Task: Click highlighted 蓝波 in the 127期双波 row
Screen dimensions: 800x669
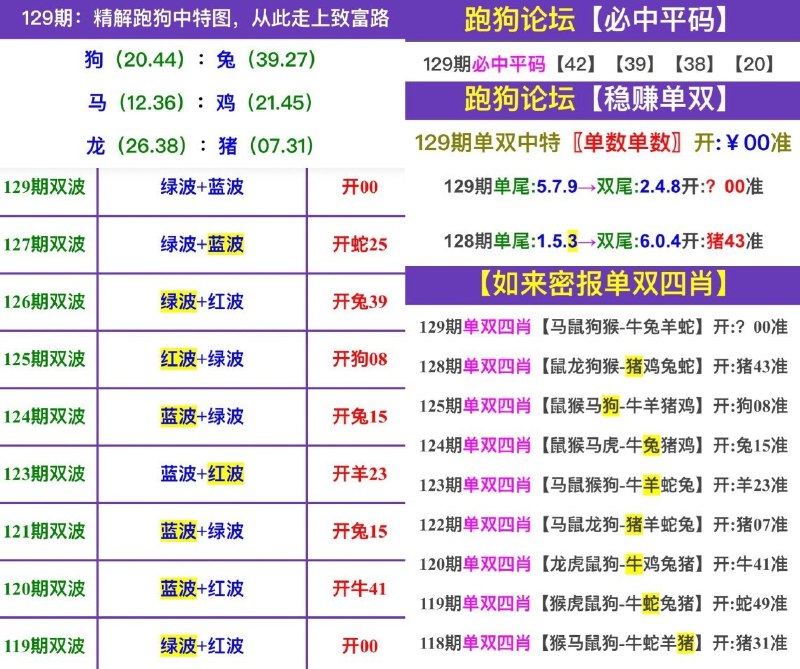Action: pos(225,244)
